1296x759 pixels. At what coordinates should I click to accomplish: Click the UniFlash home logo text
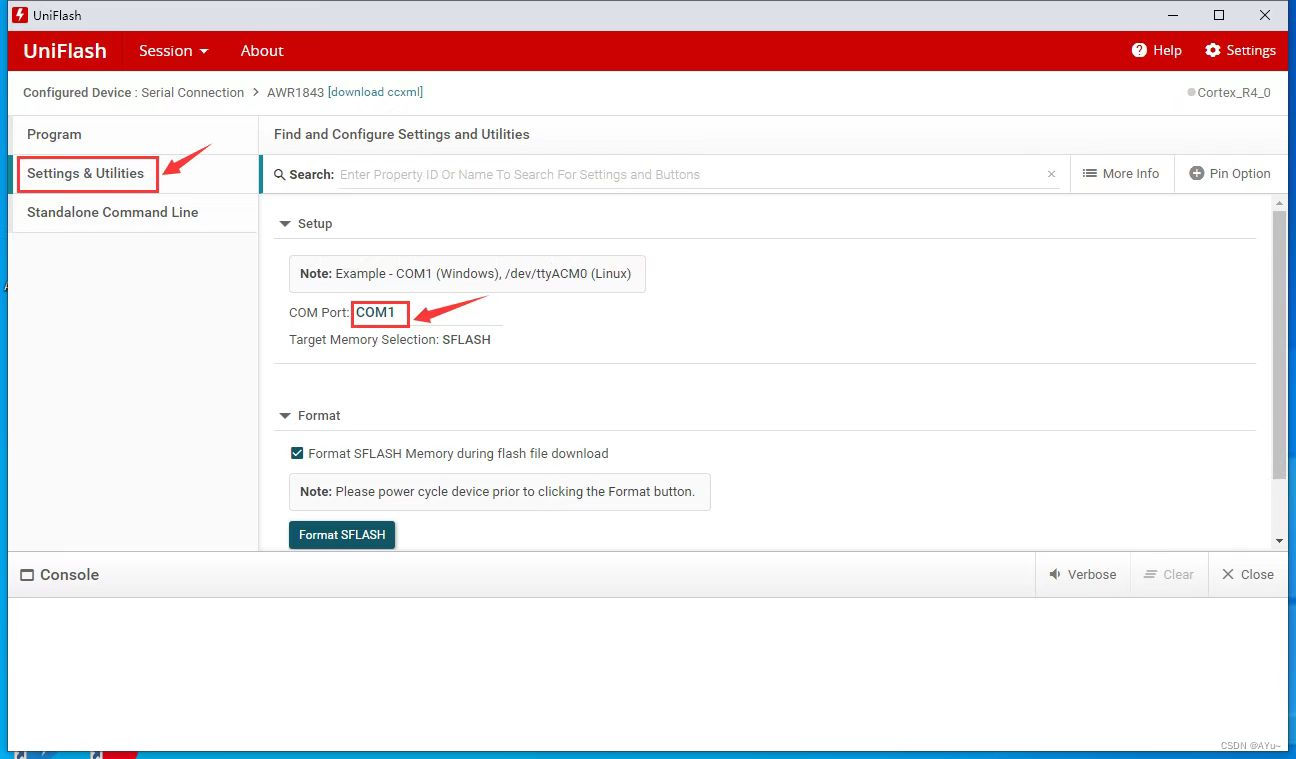point(65,51)
